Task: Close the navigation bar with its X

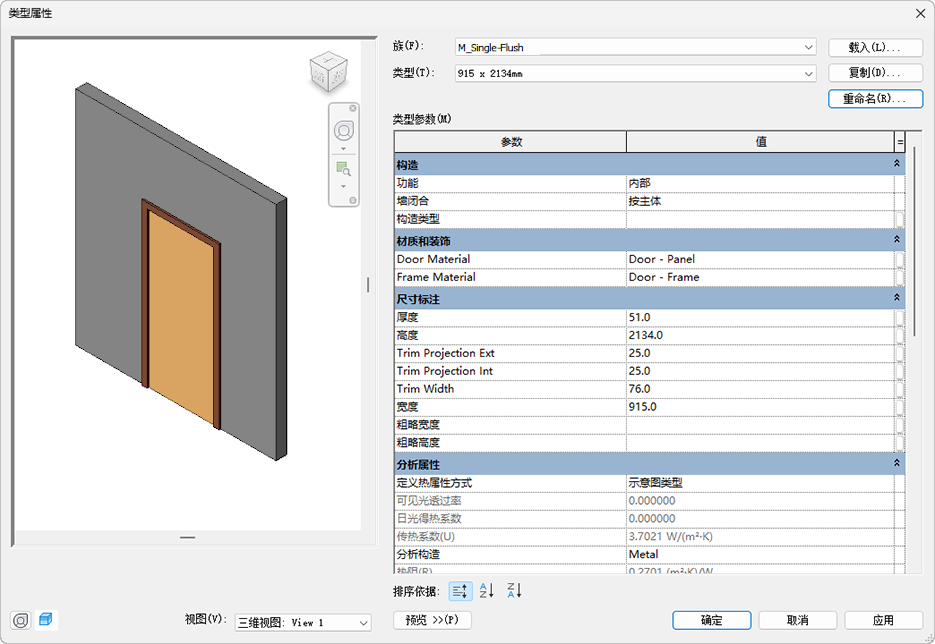Action: pos(353,108)
